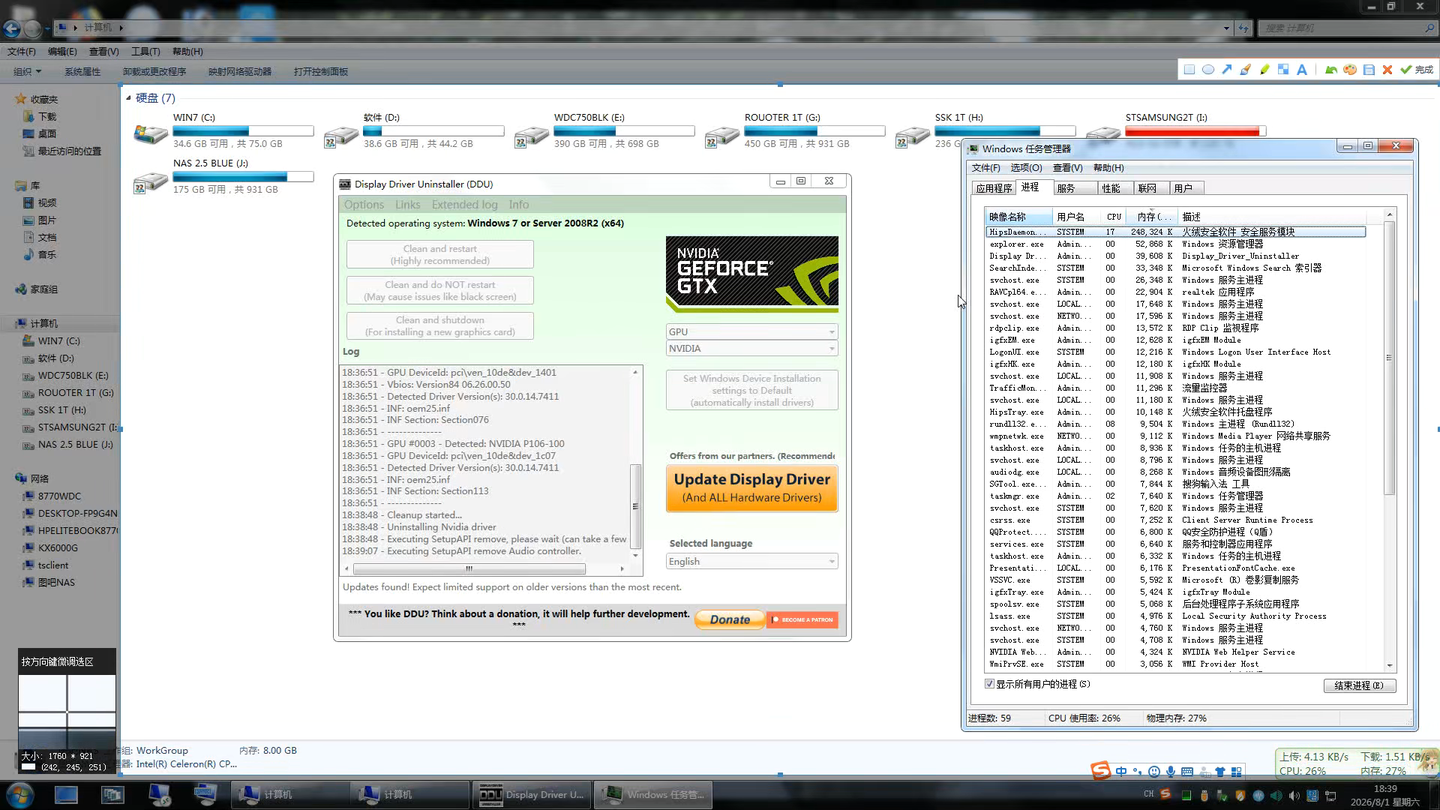Select the rectangle annotation tool
This screenshot has width=1440, height=810.
pos(1189,70)
